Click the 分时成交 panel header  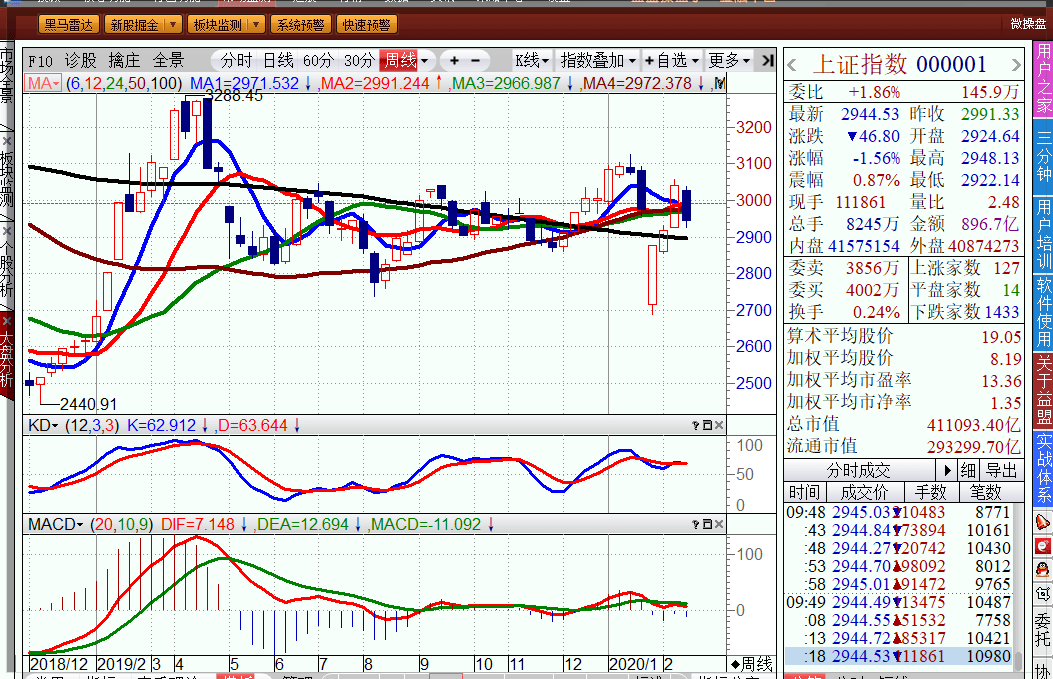(858, 470)
